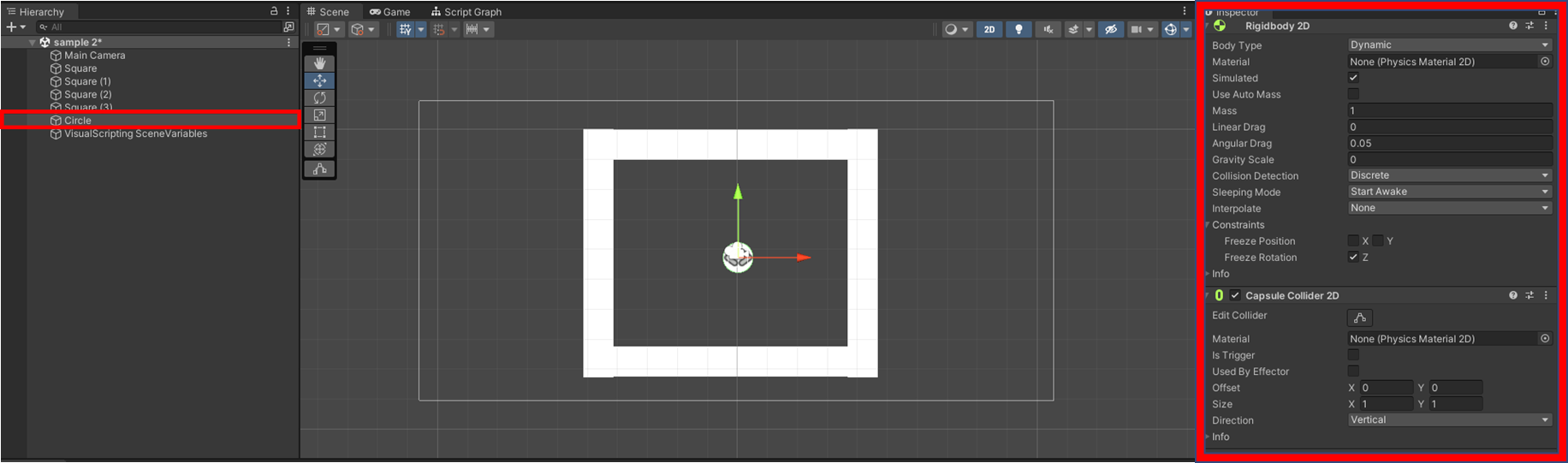Click the Hierarchy add (+) button
This screenshot has height=463, width=1568.
(11, 27)
